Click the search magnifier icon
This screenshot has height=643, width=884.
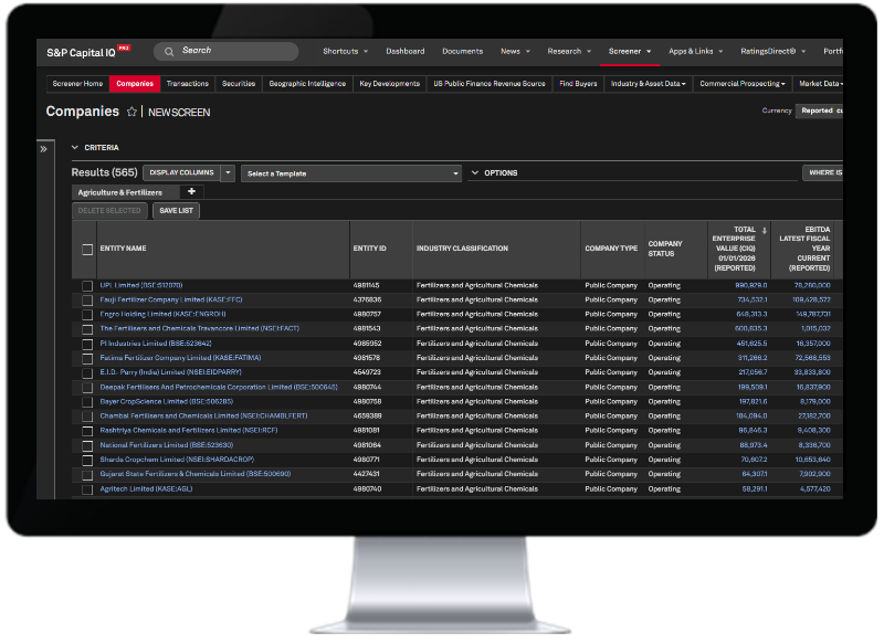[x=169, y=52]
